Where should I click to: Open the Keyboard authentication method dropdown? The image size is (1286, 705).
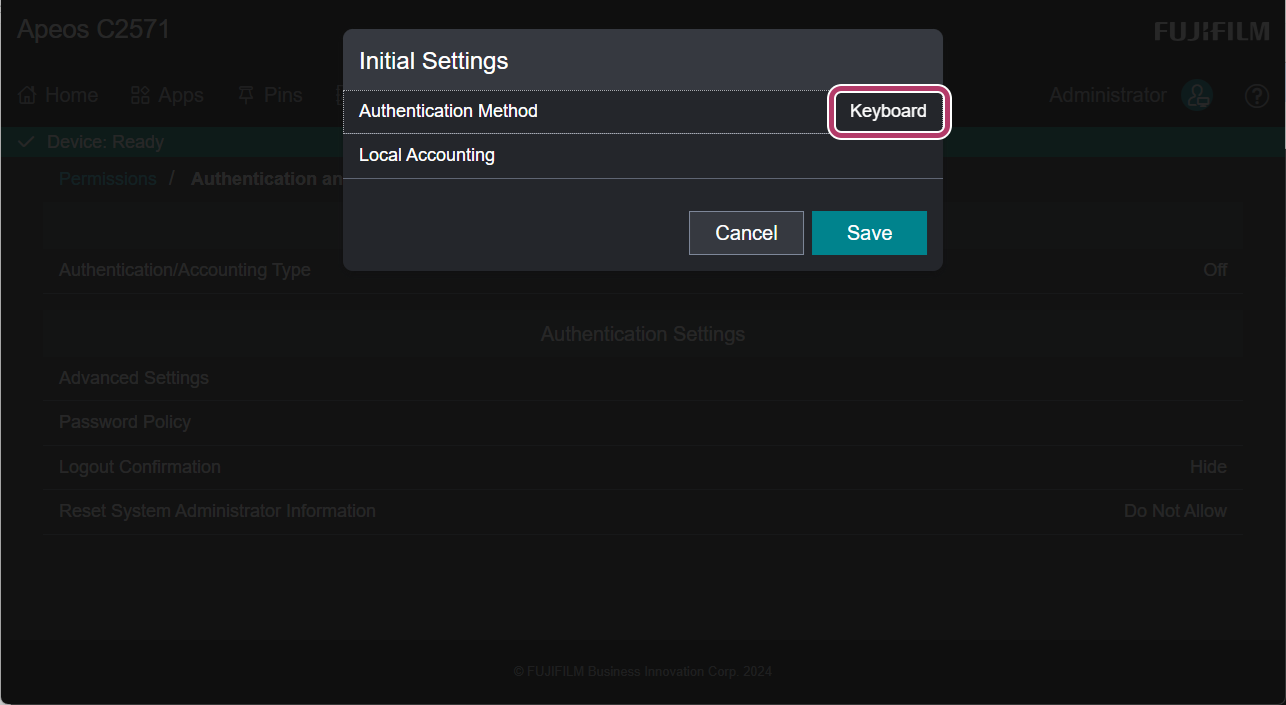tap(888, 111)
